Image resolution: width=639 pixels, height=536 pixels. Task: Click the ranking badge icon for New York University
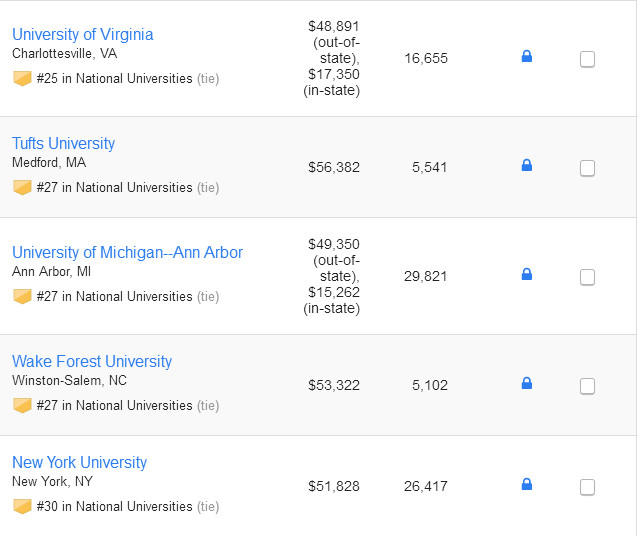pyautogui.click(x=22, y=506)
